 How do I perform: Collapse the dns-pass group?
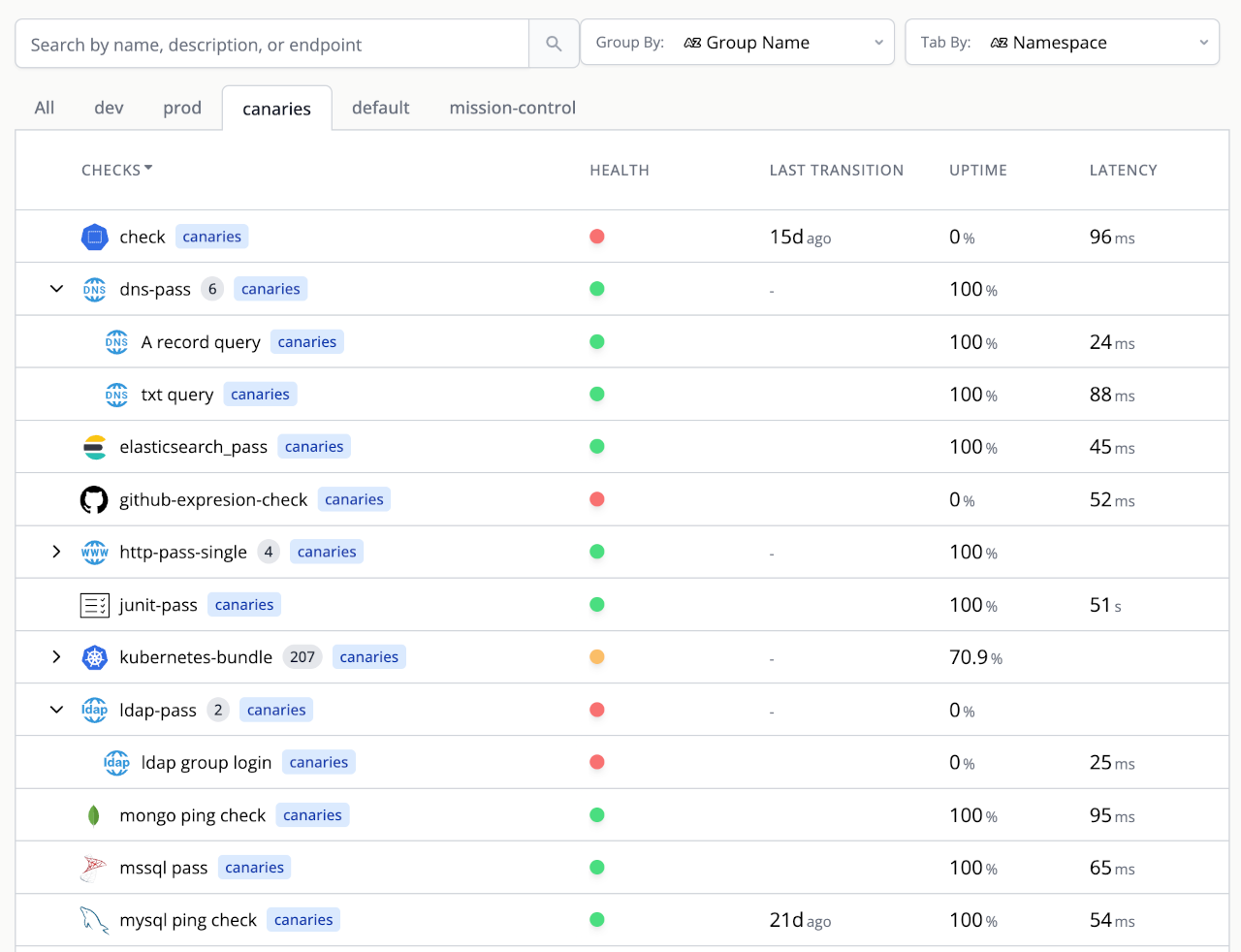55,288
